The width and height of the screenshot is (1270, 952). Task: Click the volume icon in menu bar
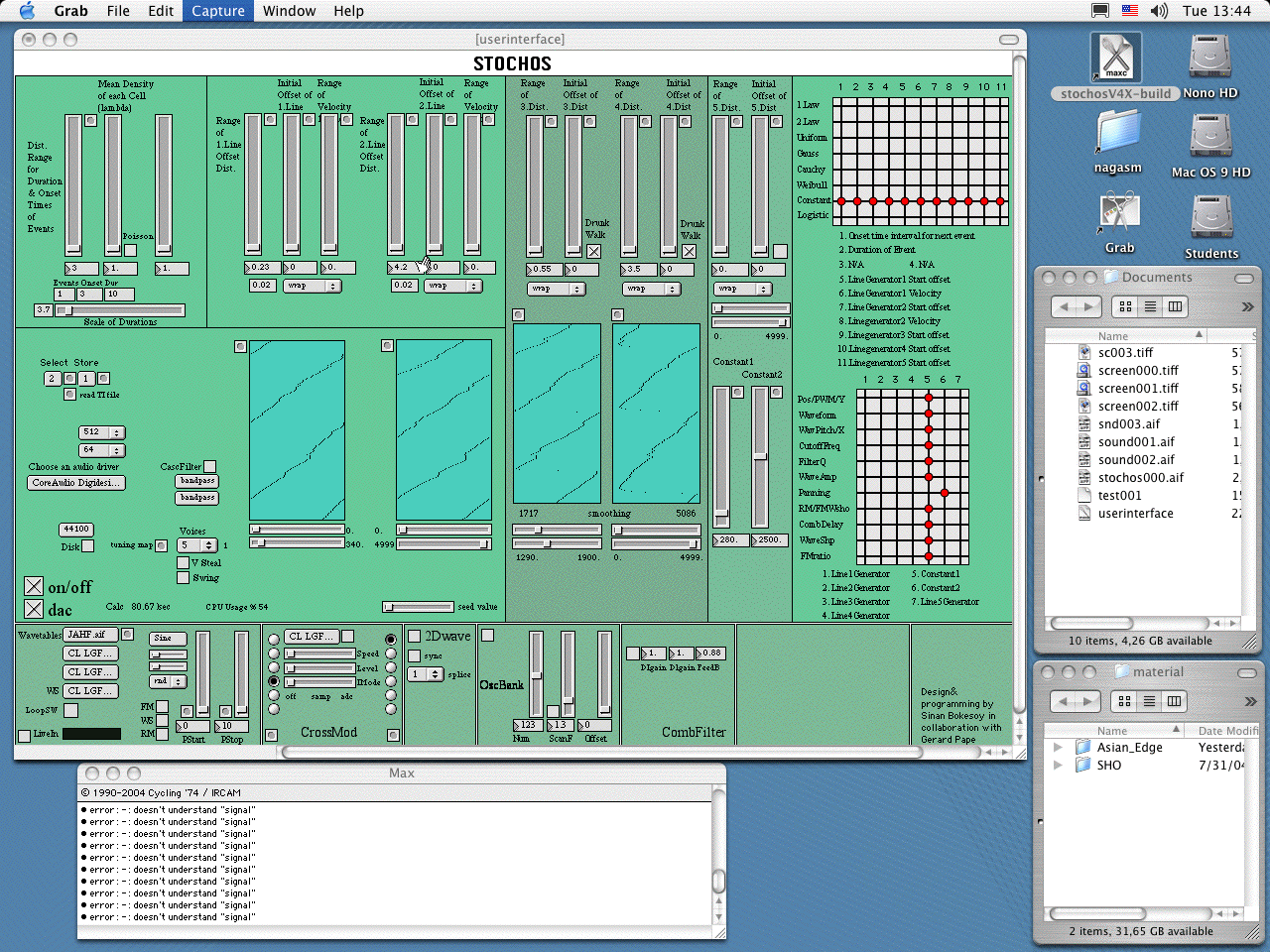point(1159,11)
